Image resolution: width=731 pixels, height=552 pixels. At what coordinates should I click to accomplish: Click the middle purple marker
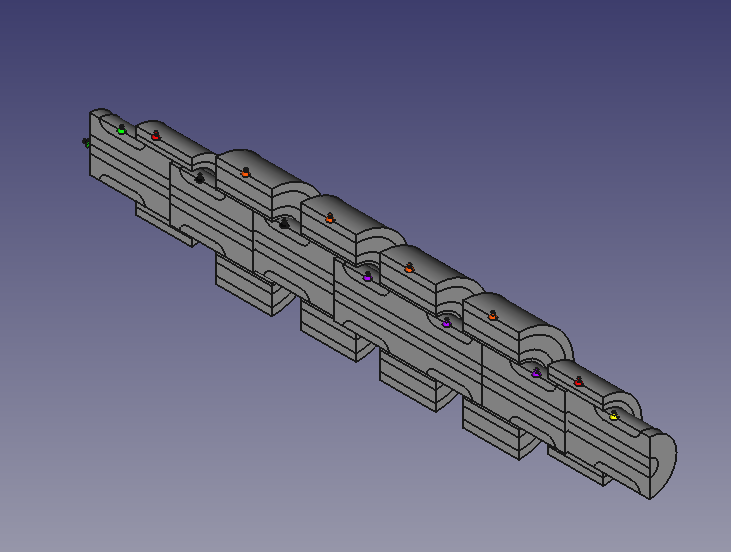(446, 323)
